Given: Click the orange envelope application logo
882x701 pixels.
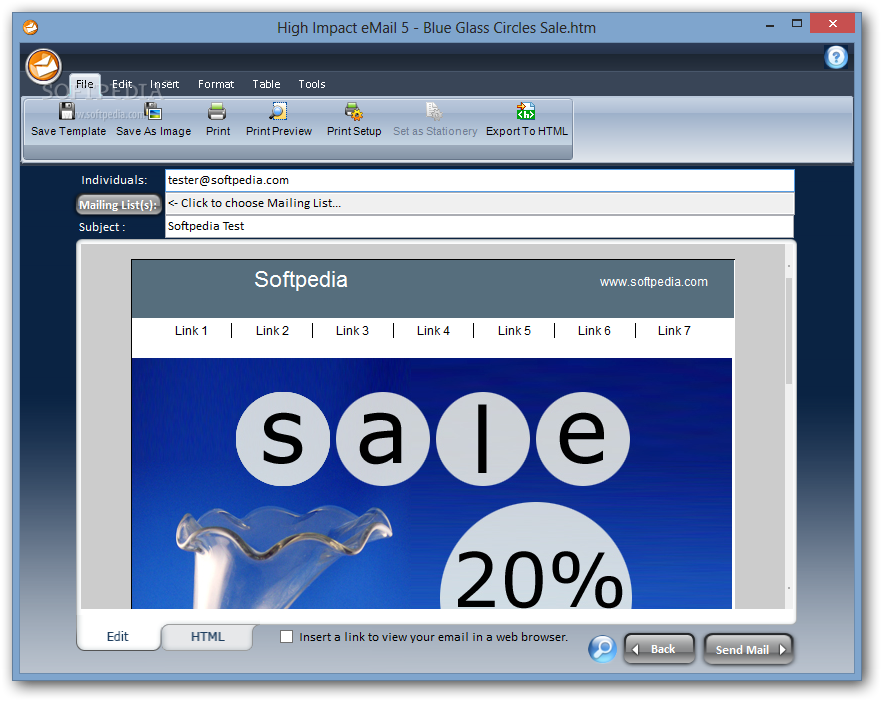Looking at the screenshot, I should 43,66.
